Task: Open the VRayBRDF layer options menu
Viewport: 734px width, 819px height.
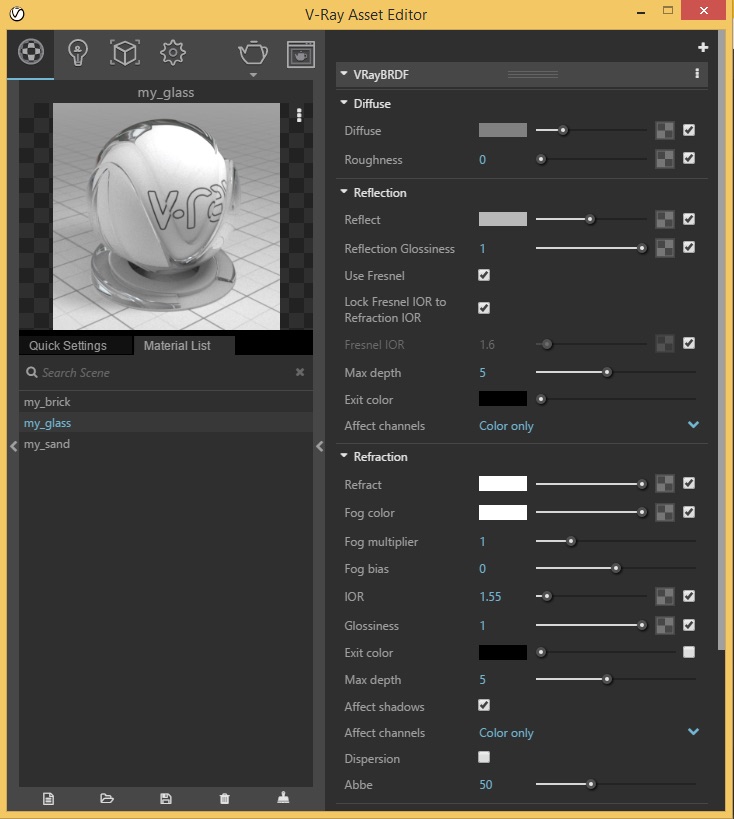Action: [697, 74]
